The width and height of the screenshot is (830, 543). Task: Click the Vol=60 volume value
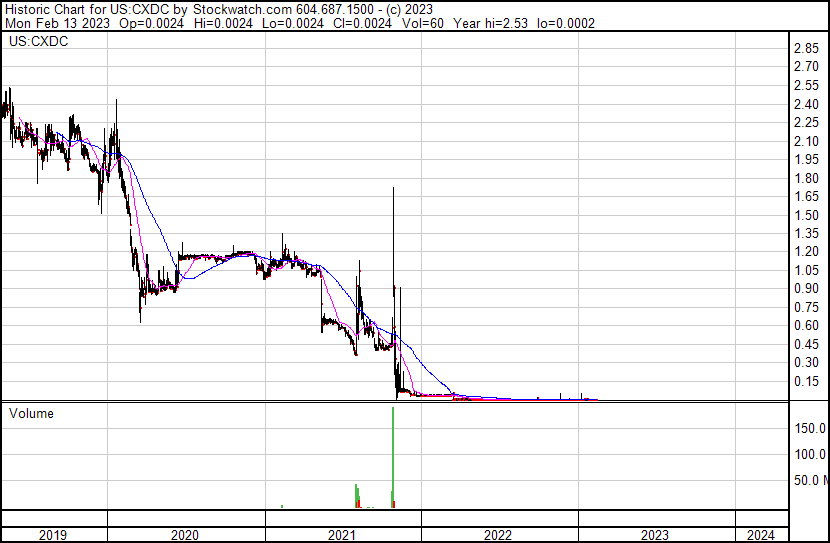423,23
